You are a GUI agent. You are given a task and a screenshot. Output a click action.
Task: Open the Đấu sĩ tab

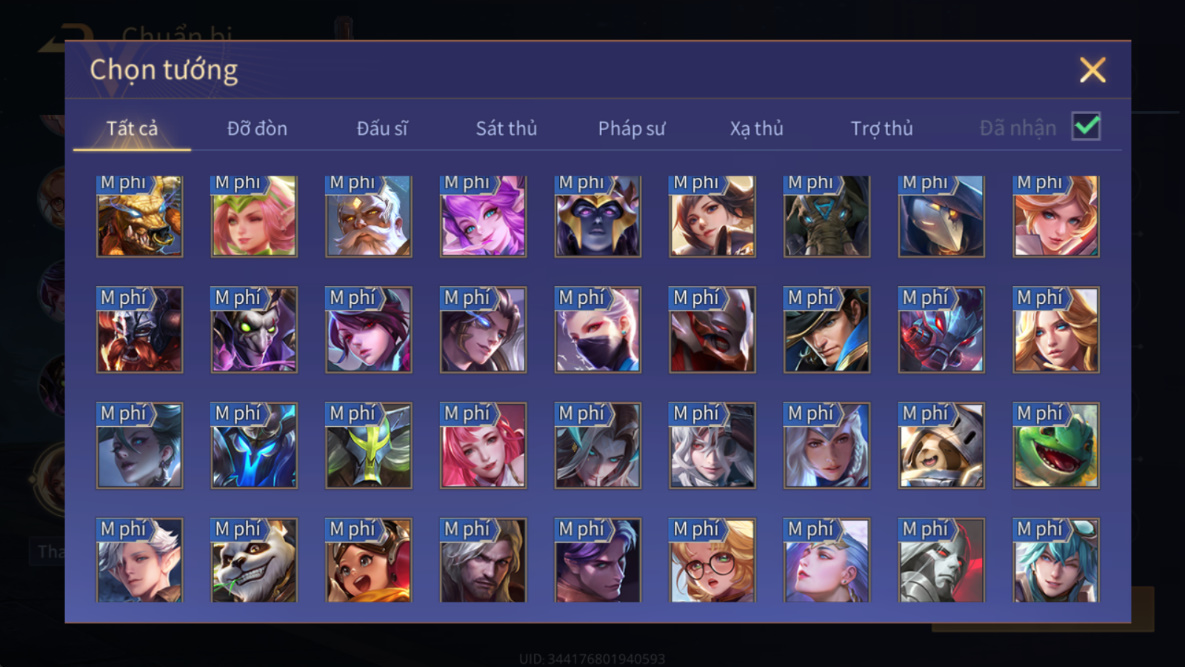pos(382,128)
